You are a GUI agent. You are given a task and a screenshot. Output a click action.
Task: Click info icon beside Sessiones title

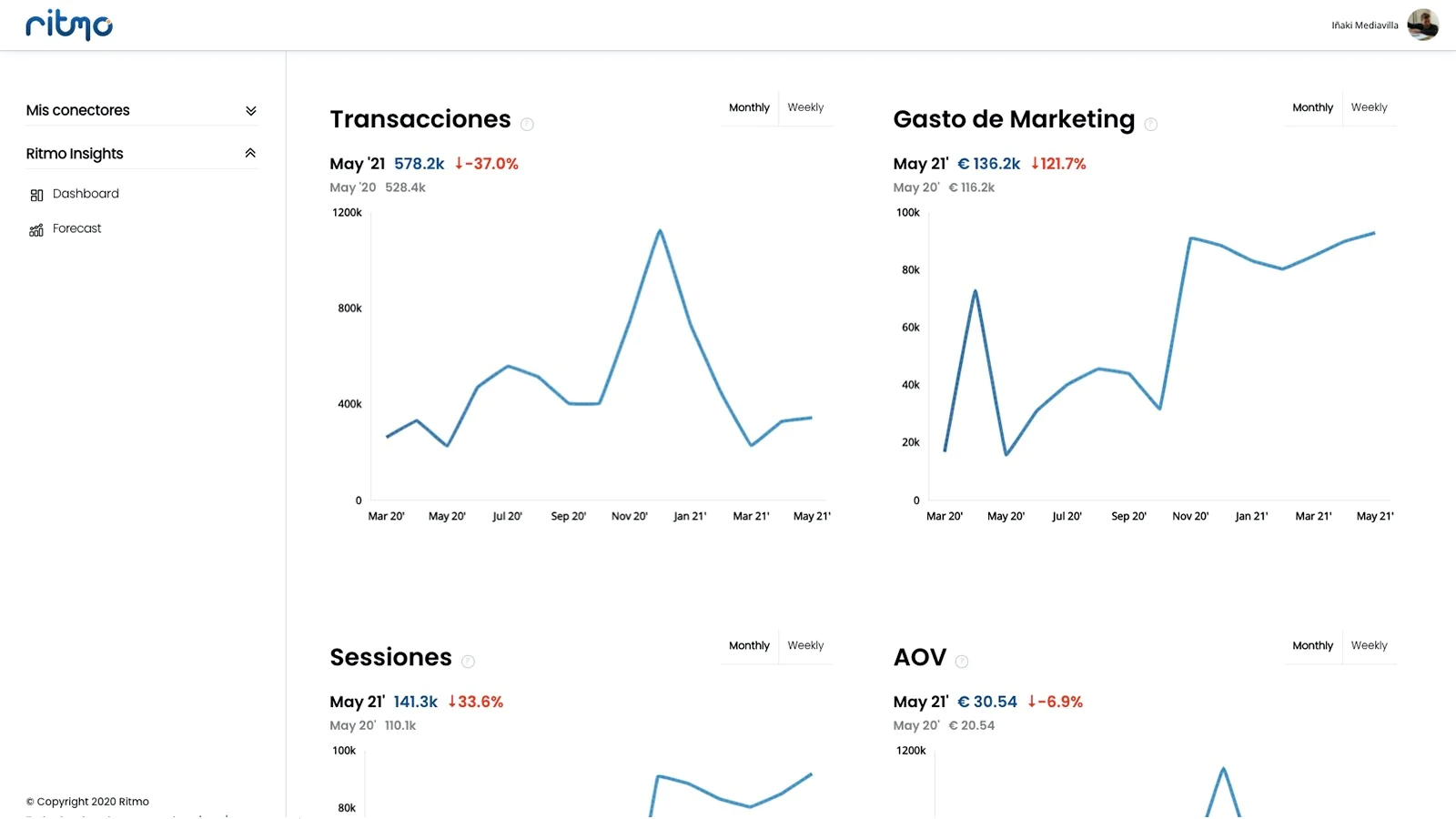pos(468,662)
